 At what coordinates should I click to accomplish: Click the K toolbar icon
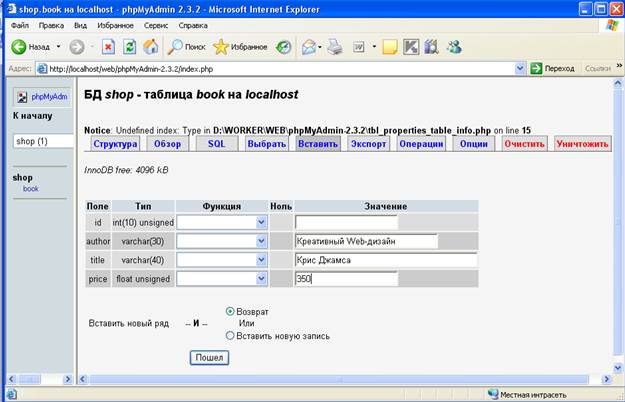[x=411, y=47]
